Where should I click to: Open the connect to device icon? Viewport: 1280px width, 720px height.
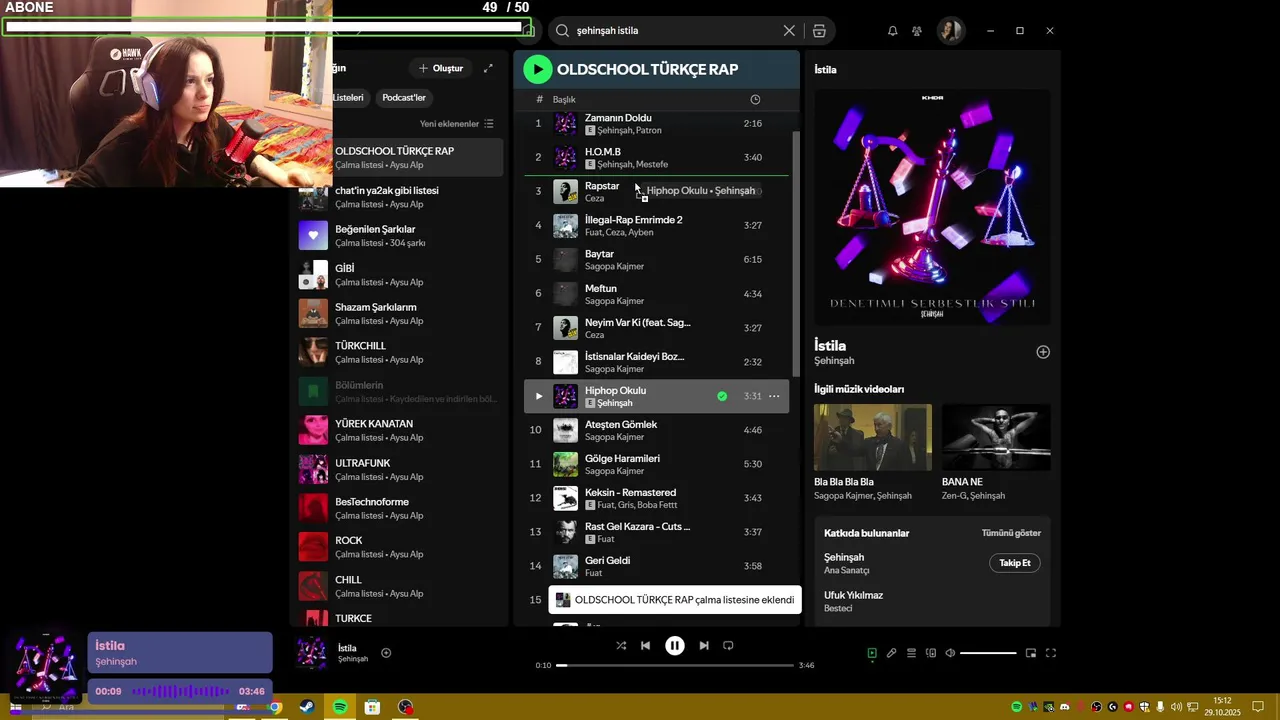point(931,653)
